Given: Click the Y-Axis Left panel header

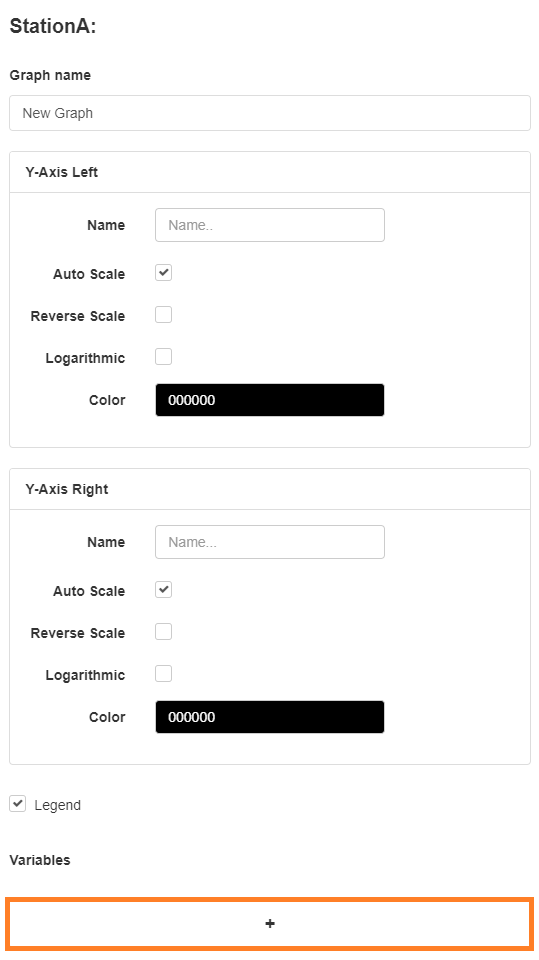Looking at the screenshot, I should tap(270, 172).
